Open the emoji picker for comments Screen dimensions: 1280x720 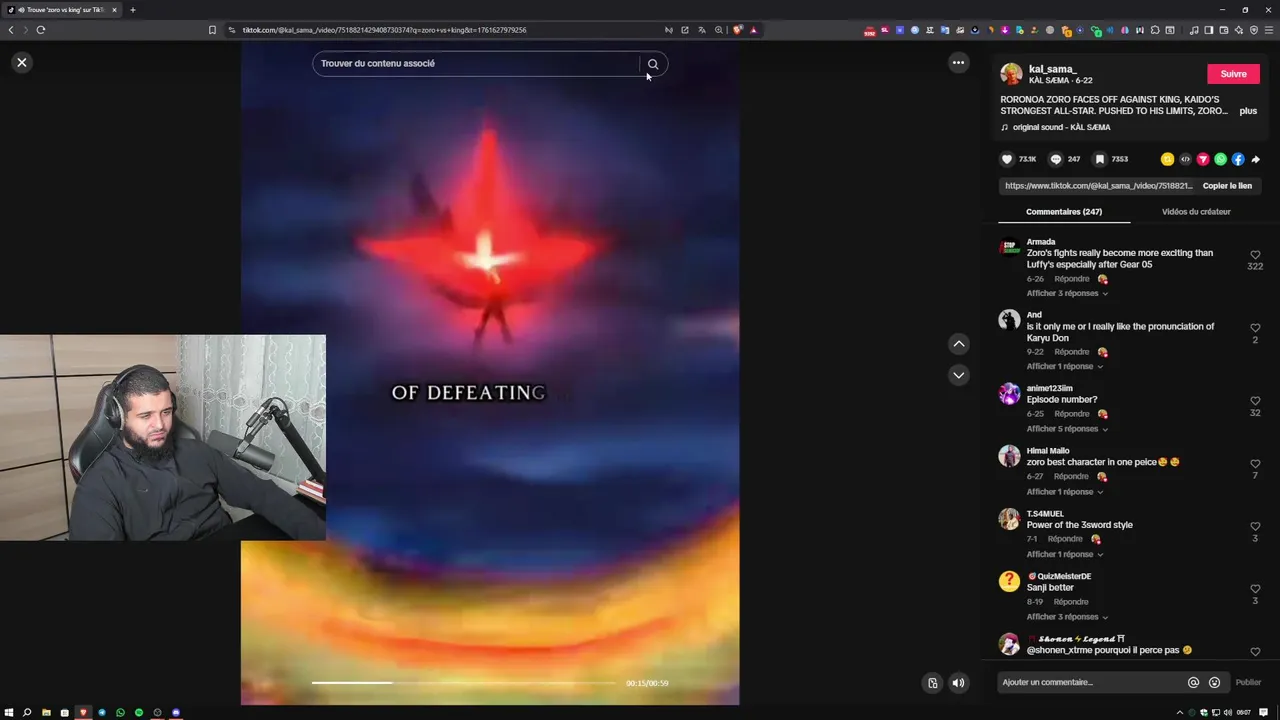pyautogui.click(x=1214, y=683)
